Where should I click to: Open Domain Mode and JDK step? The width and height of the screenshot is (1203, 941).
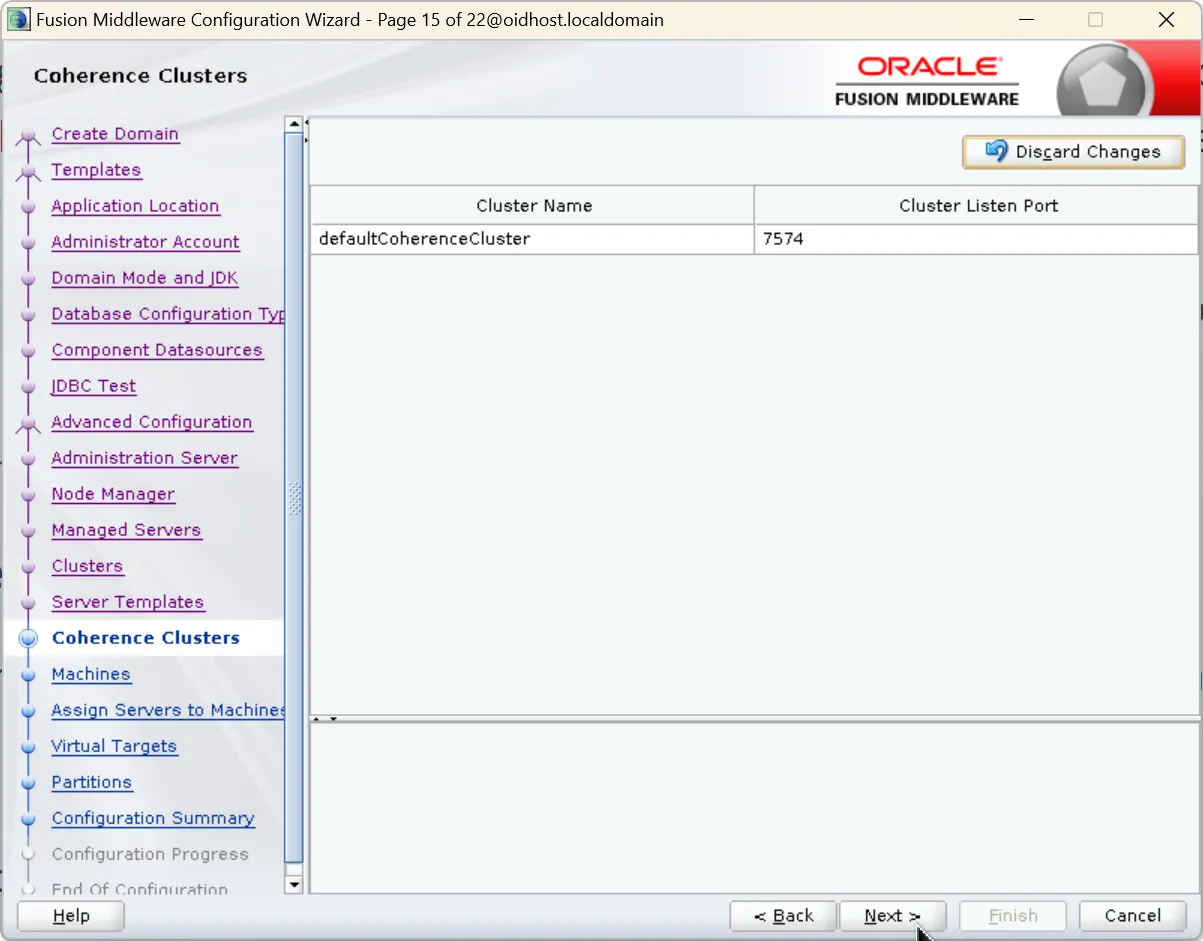(145, 278)
